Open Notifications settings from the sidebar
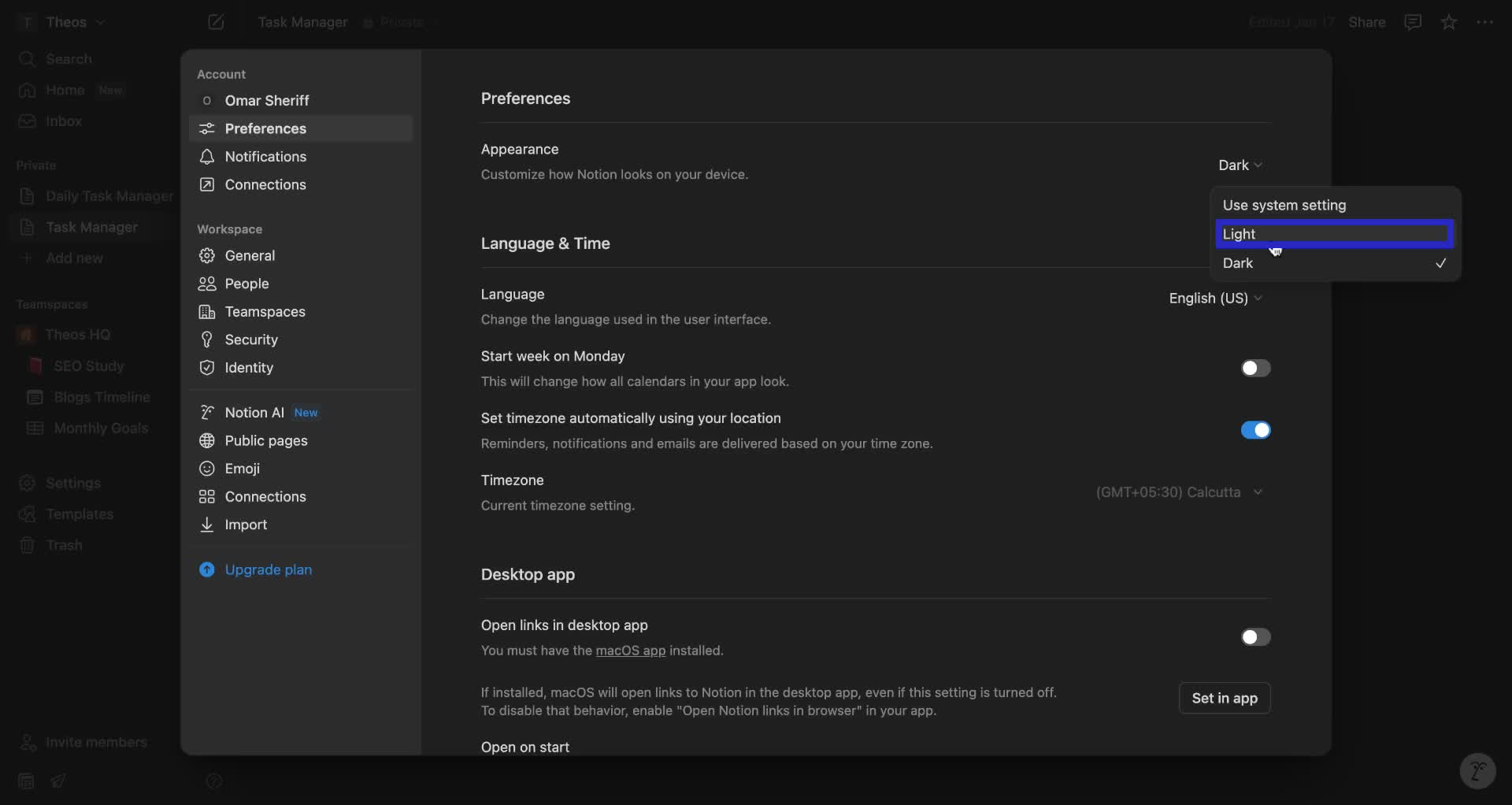 tap(265, 157)
